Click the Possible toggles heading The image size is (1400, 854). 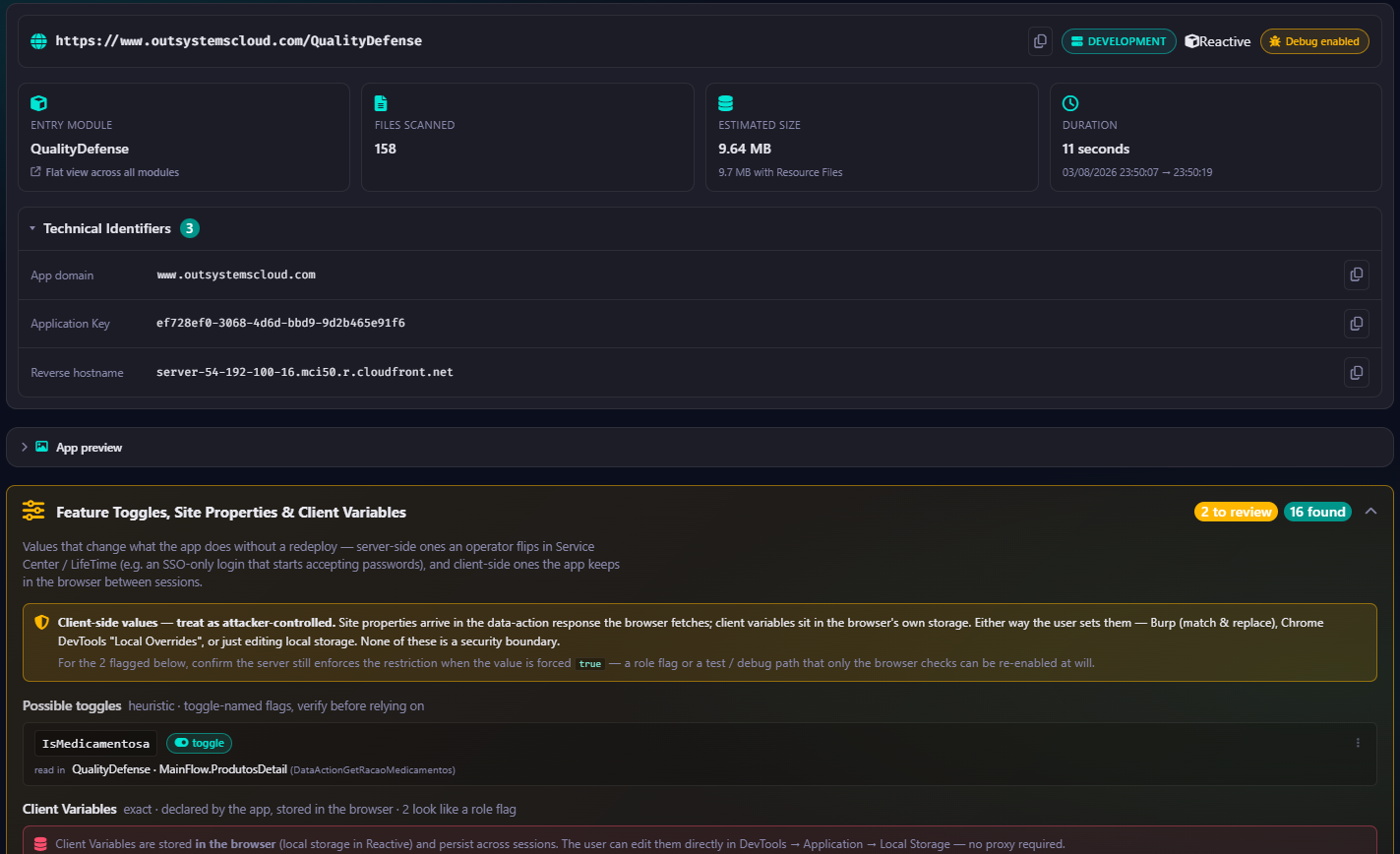pos(72,706)
